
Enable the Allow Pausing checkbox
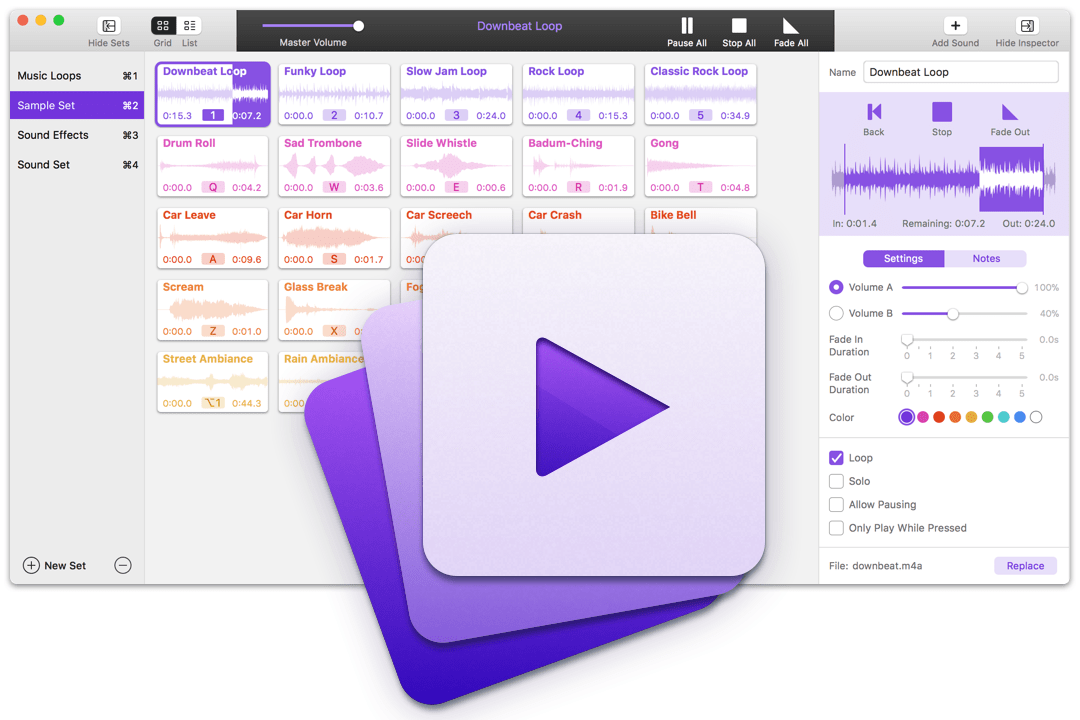[836, 505]
